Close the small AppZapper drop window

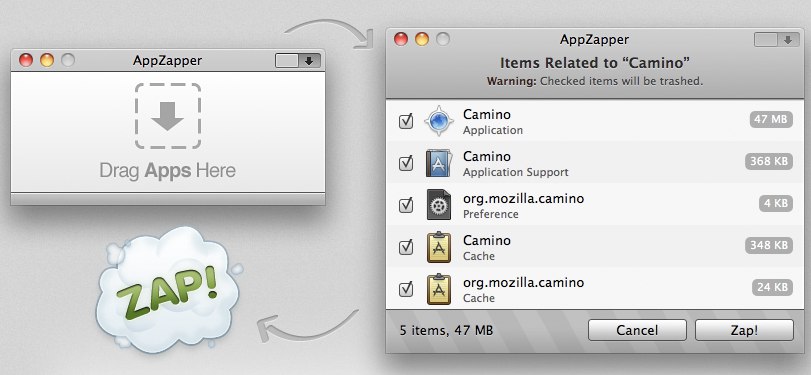coord(26,61)
